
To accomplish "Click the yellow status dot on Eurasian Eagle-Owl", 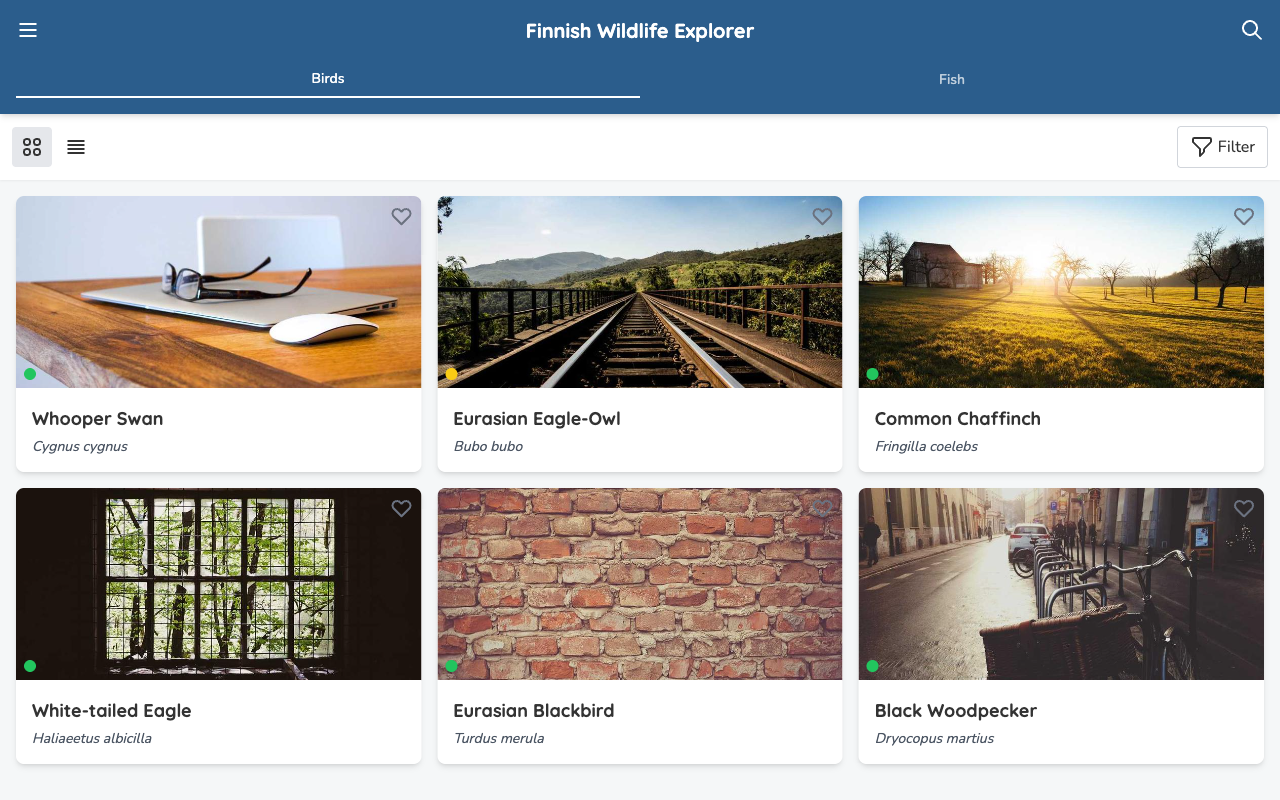I will 451,373.
